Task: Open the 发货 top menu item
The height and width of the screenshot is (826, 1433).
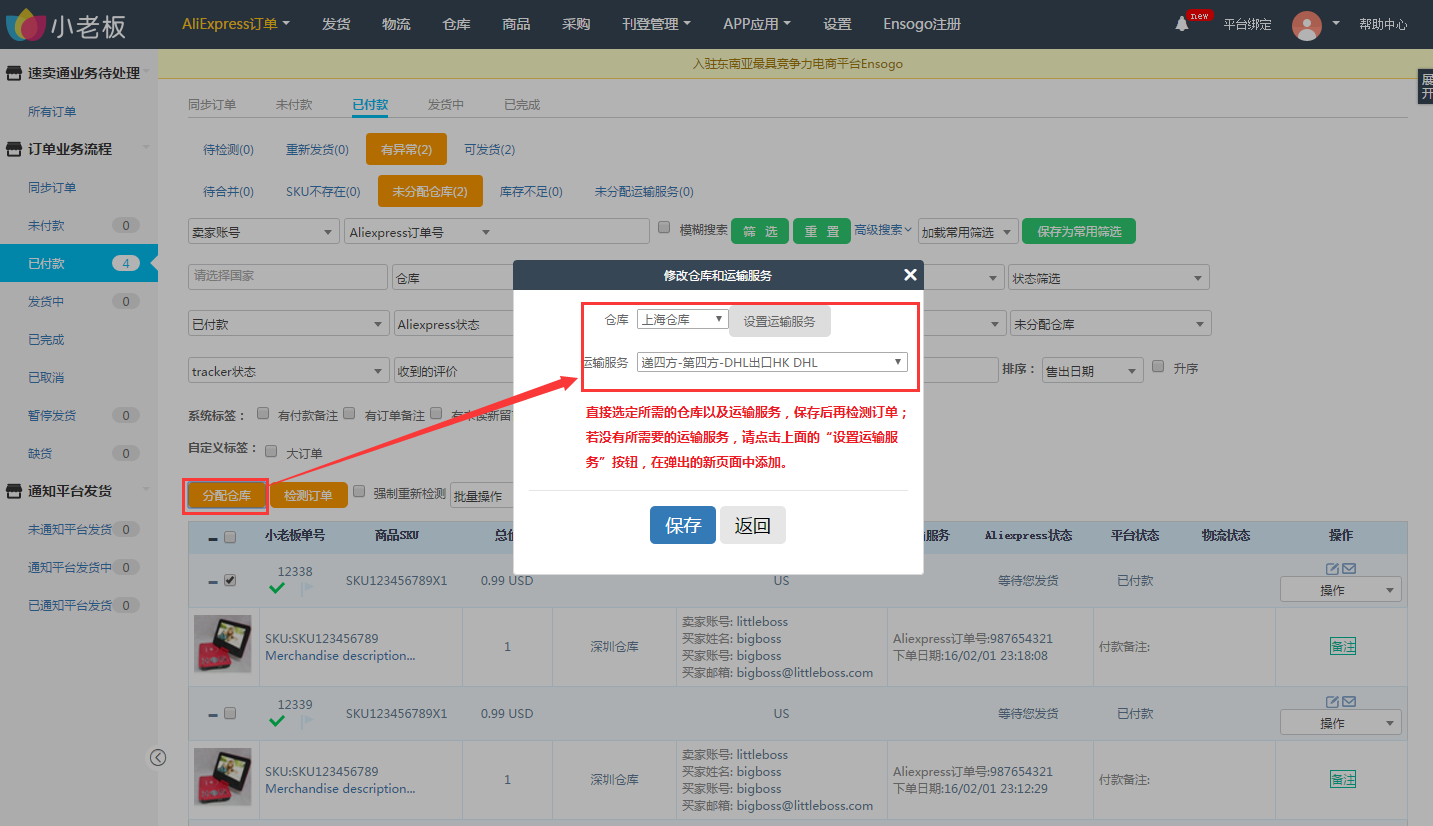Action: (336, 24)
